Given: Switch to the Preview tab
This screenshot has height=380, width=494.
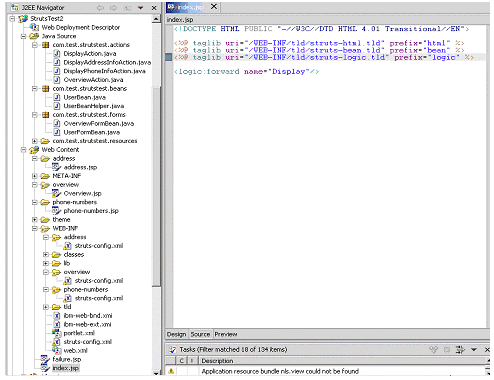Looking at the screenshot, I should [x=226, y=334].
